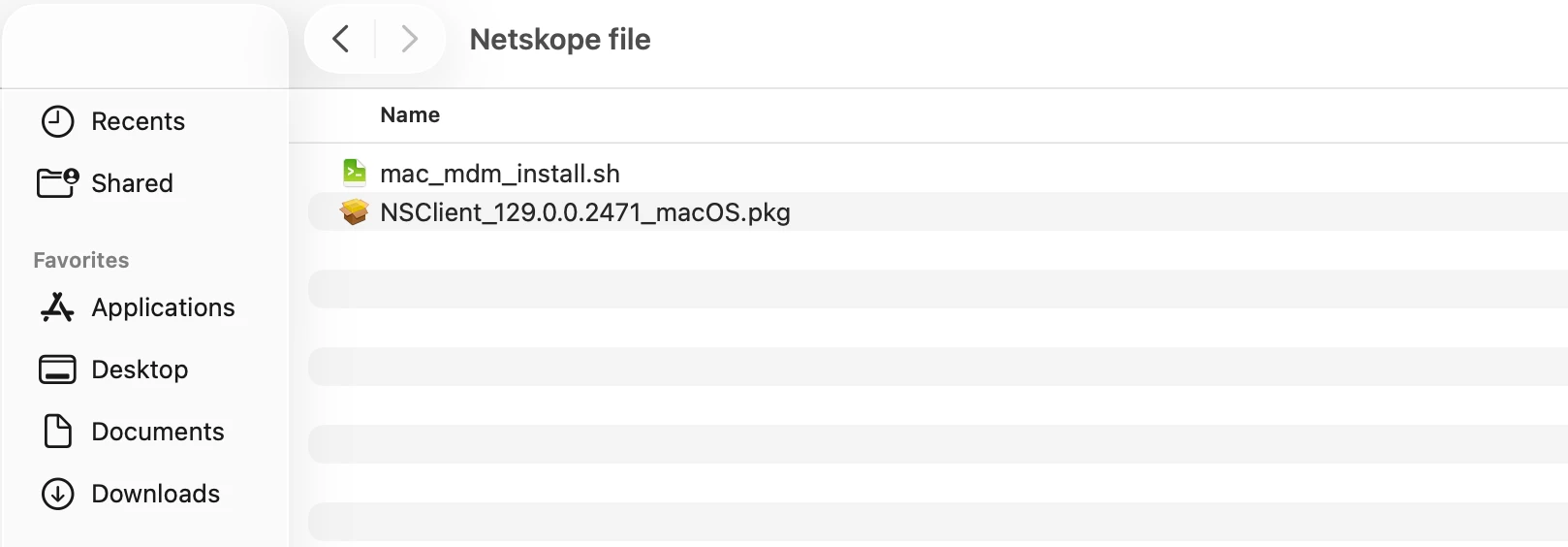Screen dimensions: 1568x547
Task: Click the Downloads arrow icon in sidebar
Action: pyautogui.click(x=57, y=494)
